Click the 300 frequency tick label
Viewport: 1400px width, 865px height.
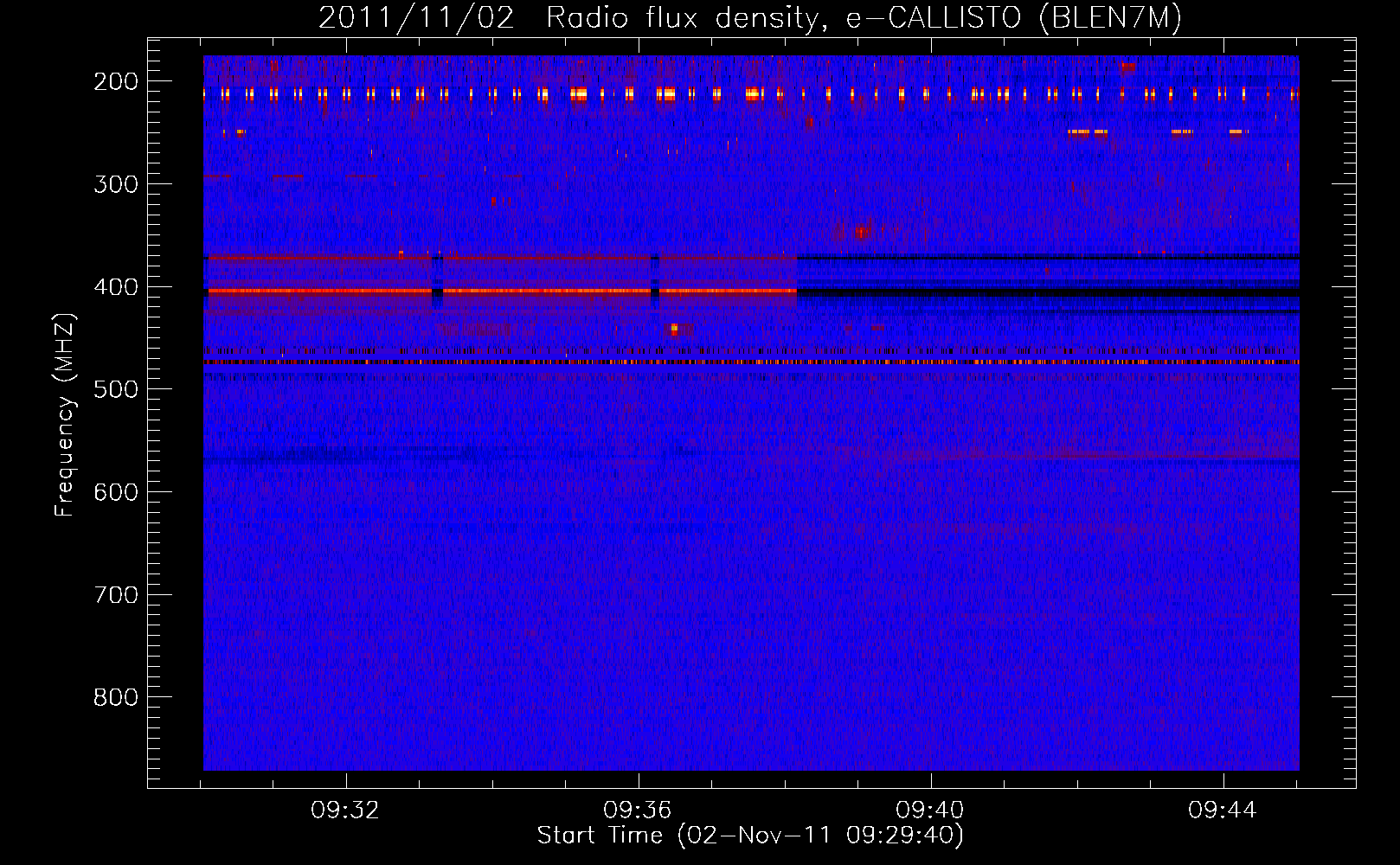pyautogui.click(x=116, y=184)
